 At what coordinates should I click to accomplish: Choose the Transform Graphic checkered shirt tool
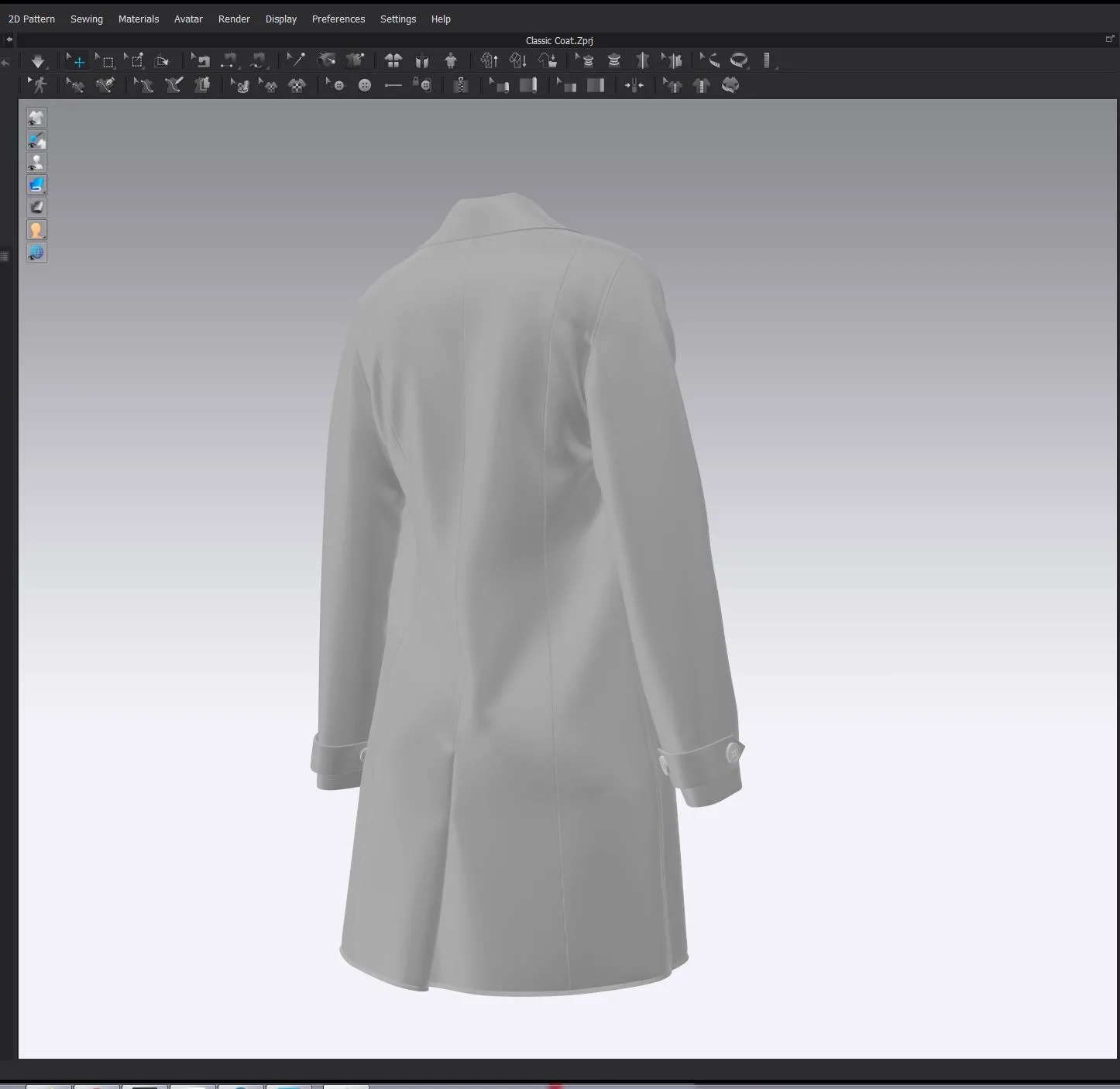(269, 85)
